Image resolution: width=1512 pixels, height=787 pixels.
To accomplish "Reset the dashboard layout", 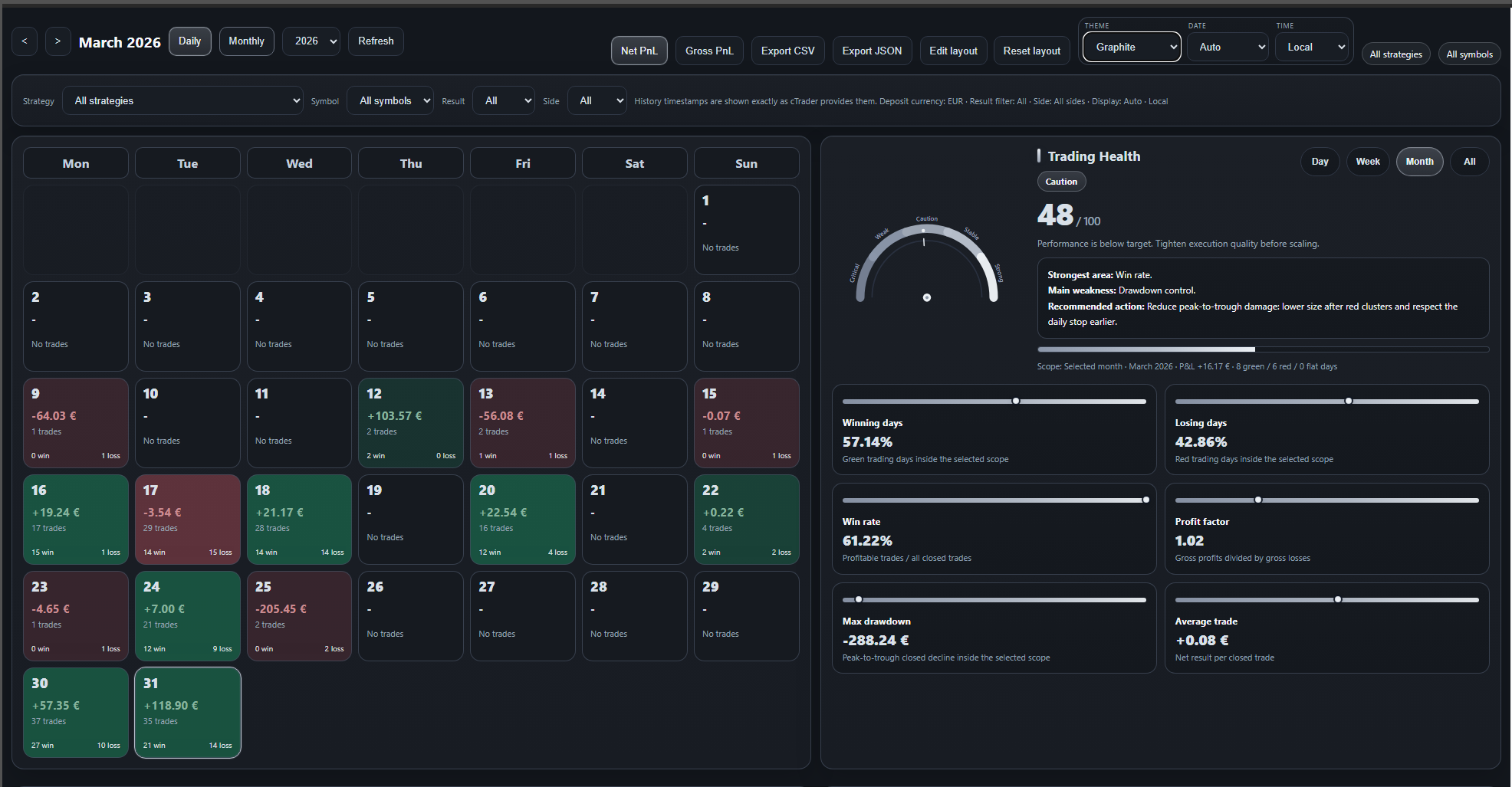I will [1031, 50].
